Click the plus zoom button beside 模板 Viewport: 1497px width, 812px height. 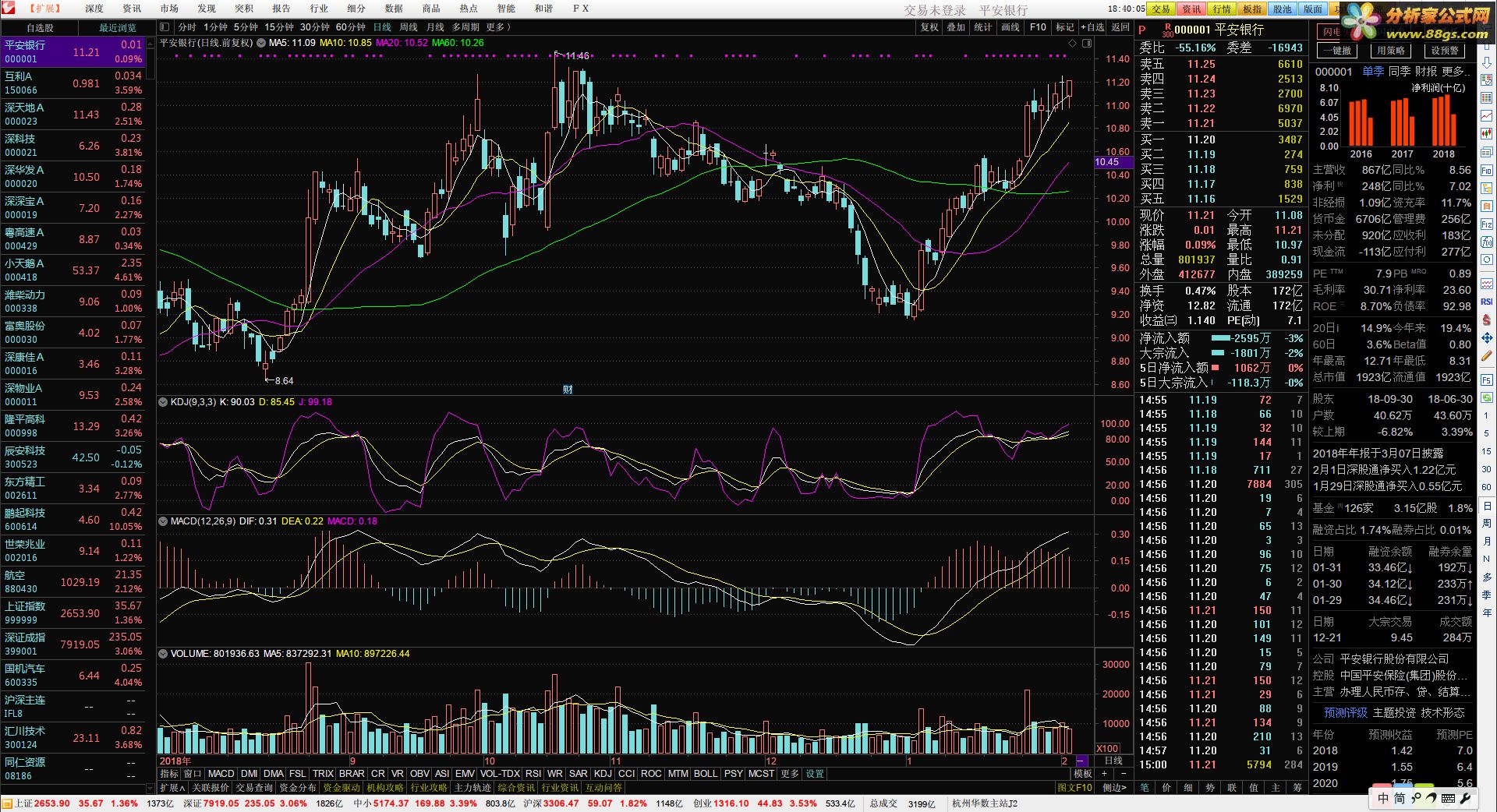[x=1104, y=774]
